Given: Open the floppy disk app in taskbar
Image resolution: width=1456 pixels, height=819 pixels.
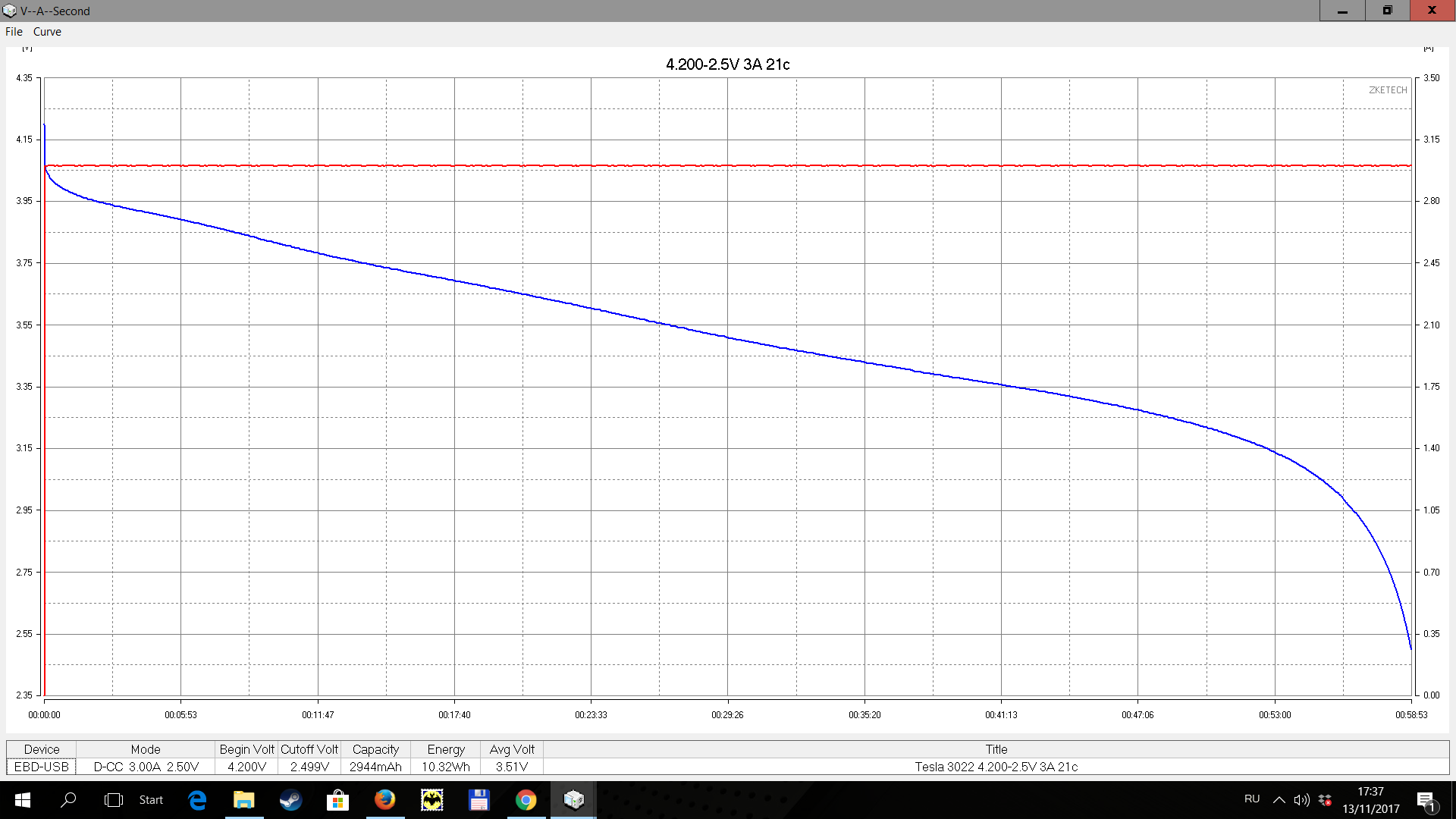Looking at the screenshot, I should (479, 800).
